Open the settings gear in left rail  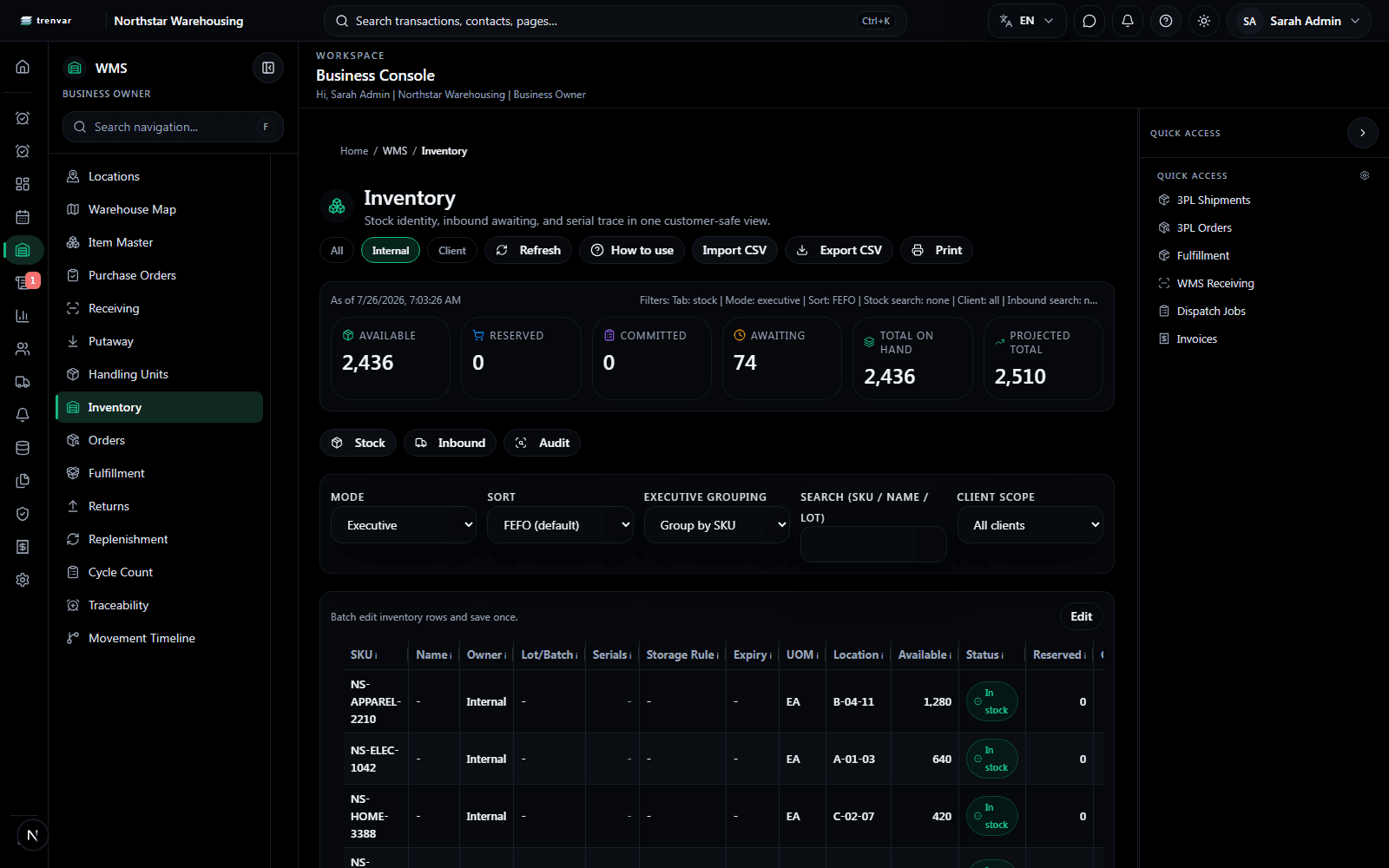click(23, 580)
